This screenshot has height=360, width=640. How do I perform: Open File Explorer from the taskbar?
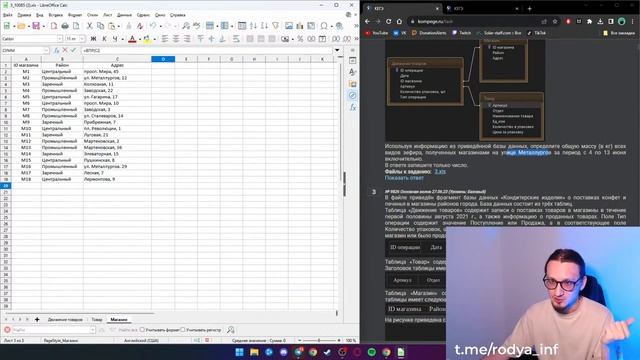click(254, 352)
